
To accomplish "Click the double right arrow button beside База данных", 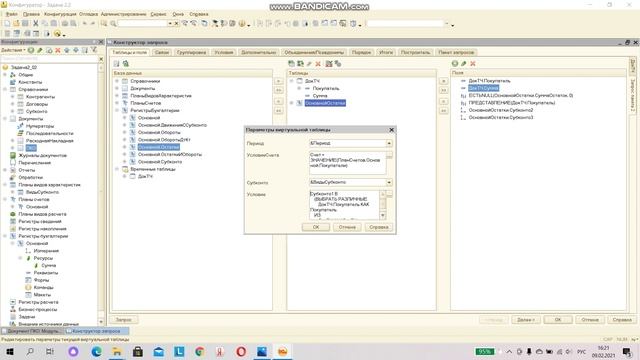I will coord(279,90).
